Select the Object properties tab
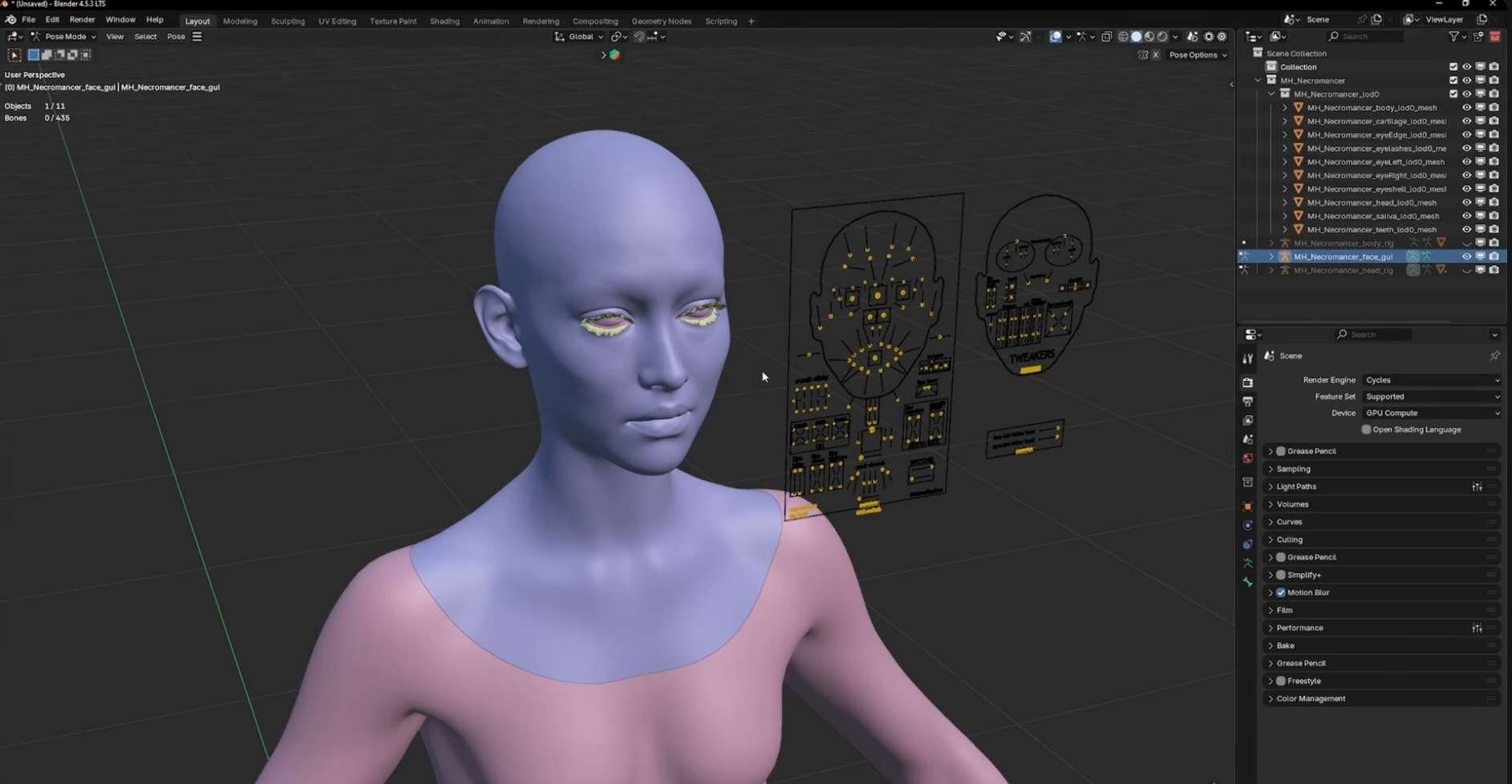This screenshot has width=1512, height=784. (x=1247, y=507)
